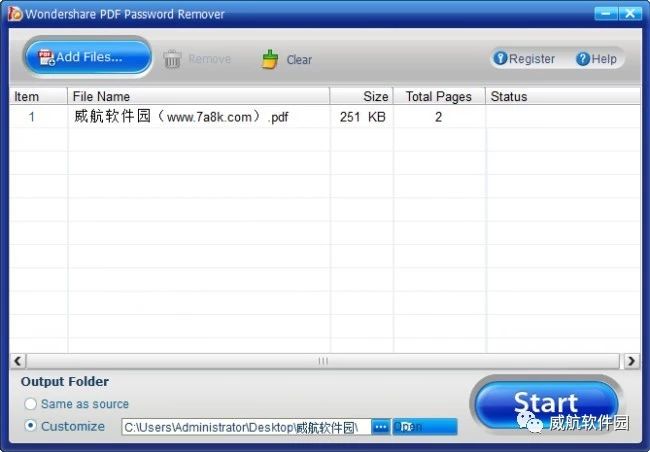Image resolution: width=650 pixels, height=452 pixels.
Task: Browse output folder with the ellipsis button
Action: (x=381, y=427)
